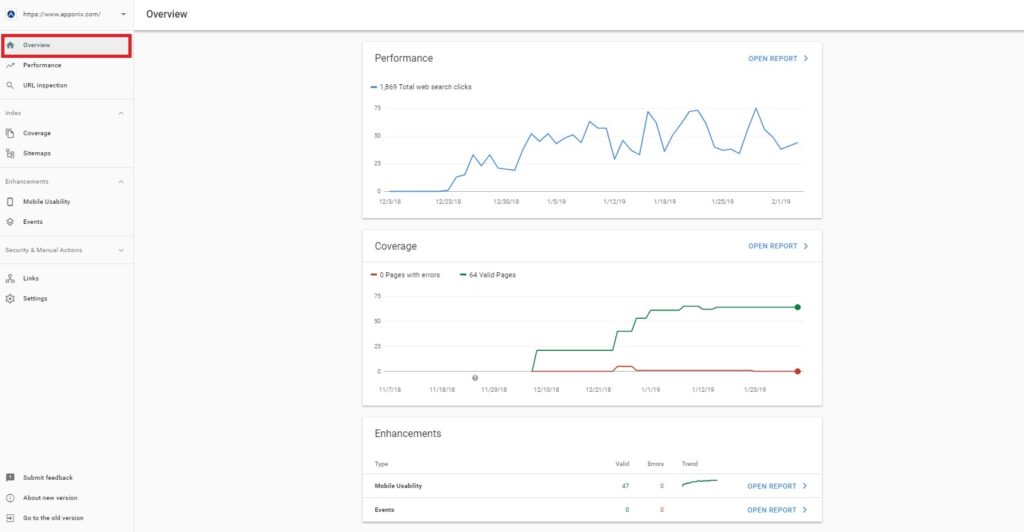Click the "Overview" page title
The width and height of the screenshot is (1024, 532).
coord(167,14)
